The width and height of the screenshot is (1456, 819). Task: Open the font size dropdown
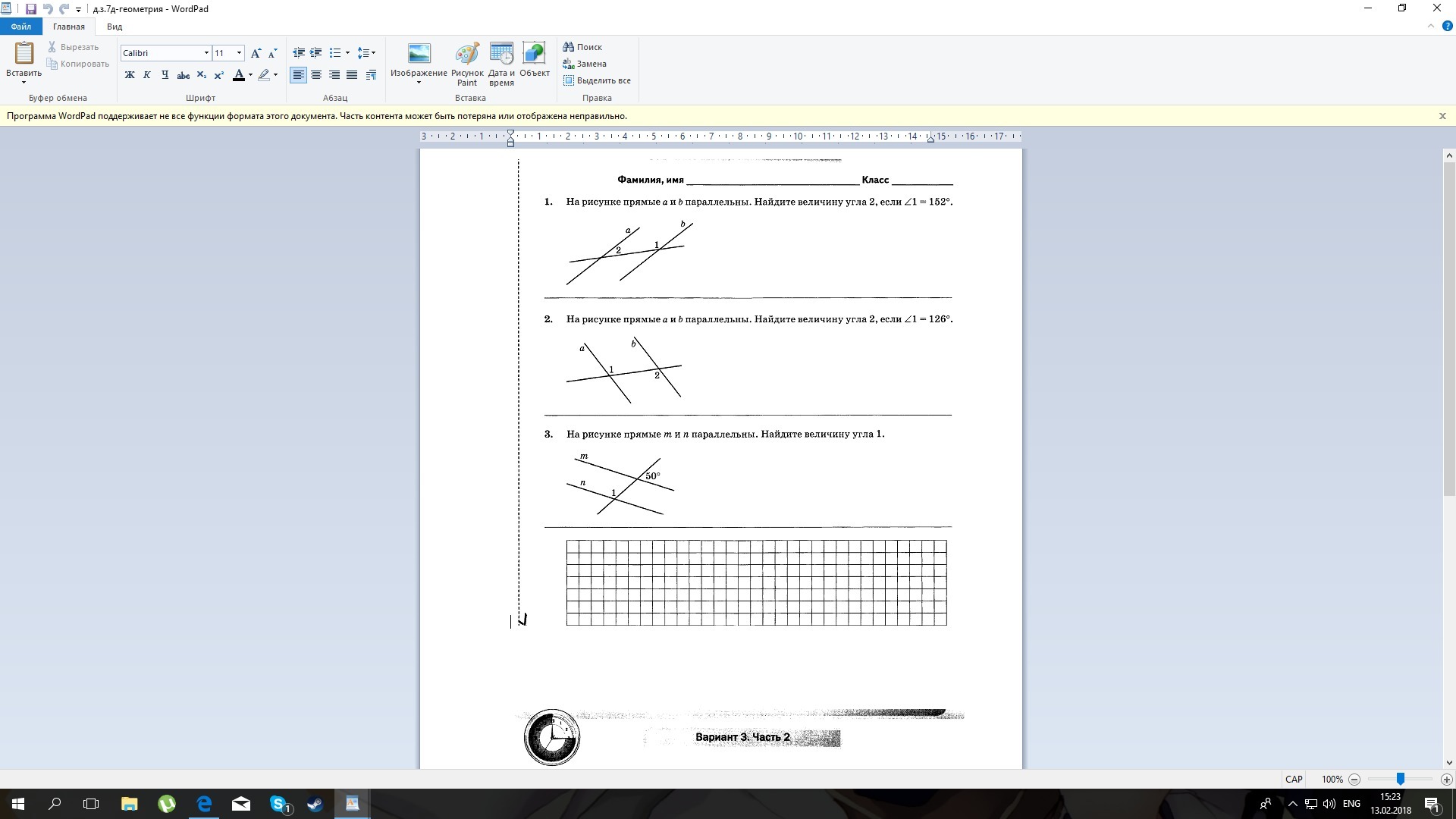pyautogui.click(x=240, y=53)
